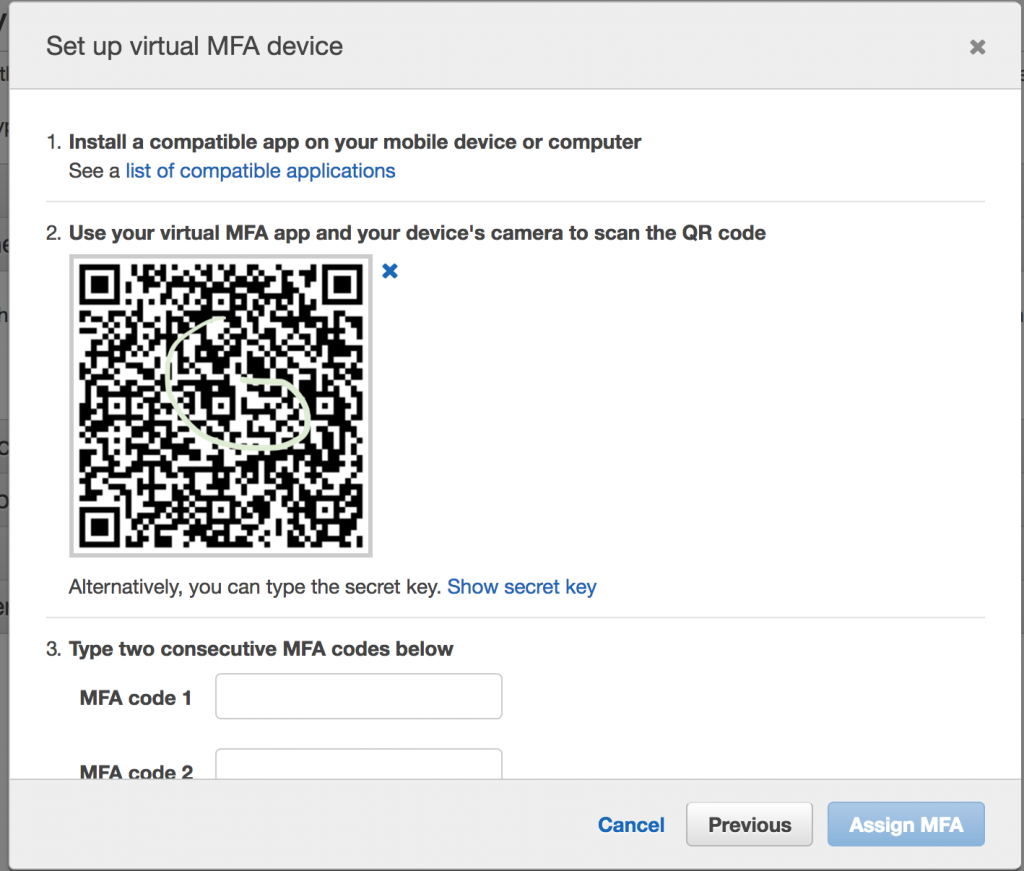The image size is (1024, 871).
Task: Hide the QR code with the blue X
Action: pos(390,271)
